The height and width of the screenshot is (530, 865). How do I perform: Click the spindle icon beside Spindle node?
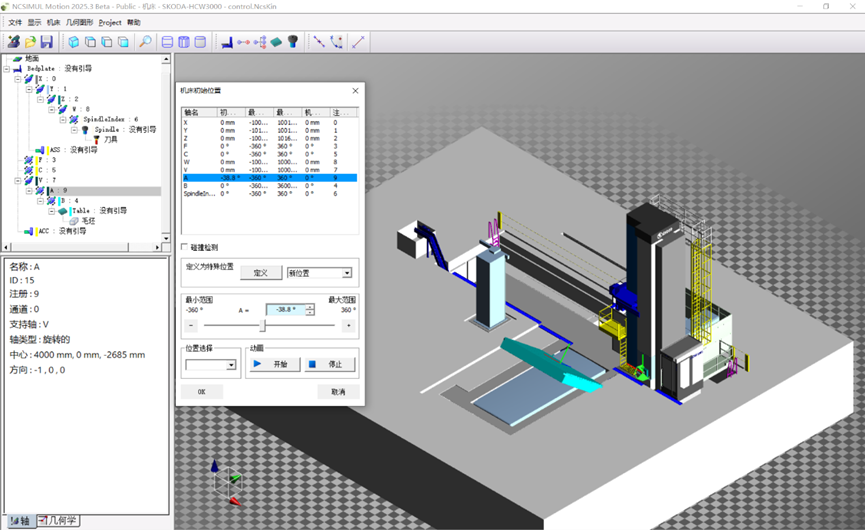(x=85, y=130)
